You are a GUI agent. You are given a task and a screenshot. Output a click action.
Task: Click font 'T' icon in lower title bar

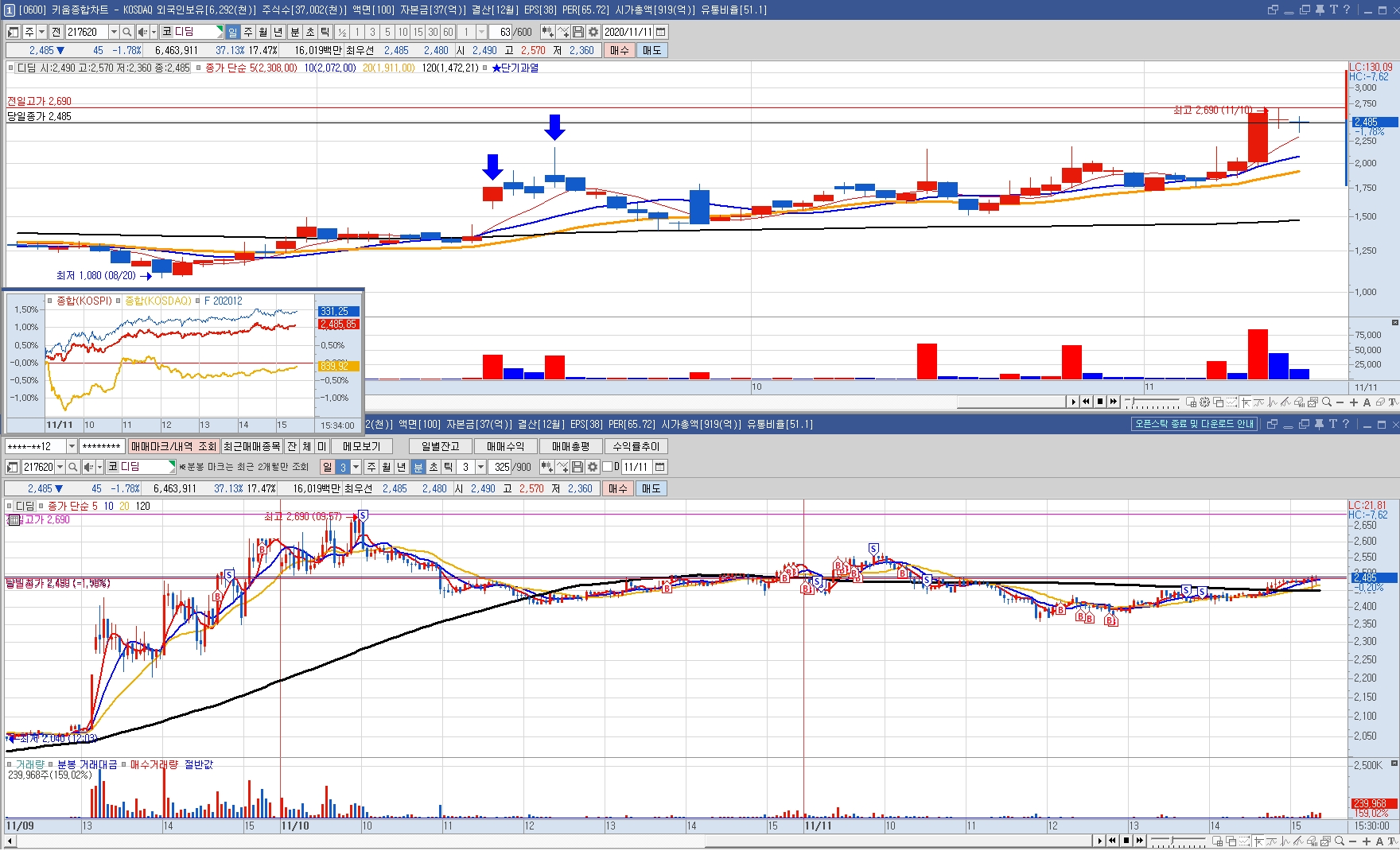pos(1333,424)
